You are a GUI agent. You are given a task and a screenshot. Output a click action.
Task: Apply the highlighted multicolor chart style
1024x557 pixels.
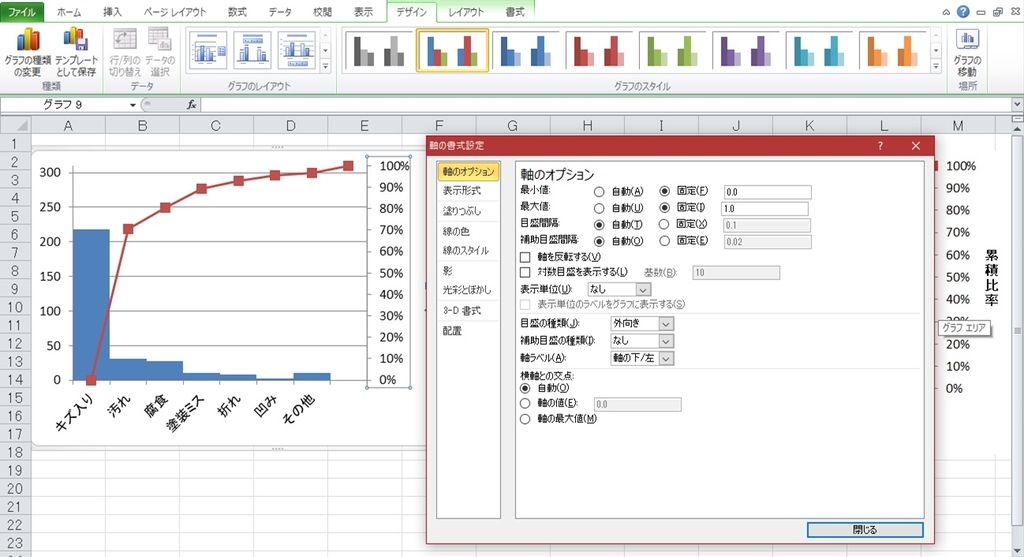pos(452,50)
